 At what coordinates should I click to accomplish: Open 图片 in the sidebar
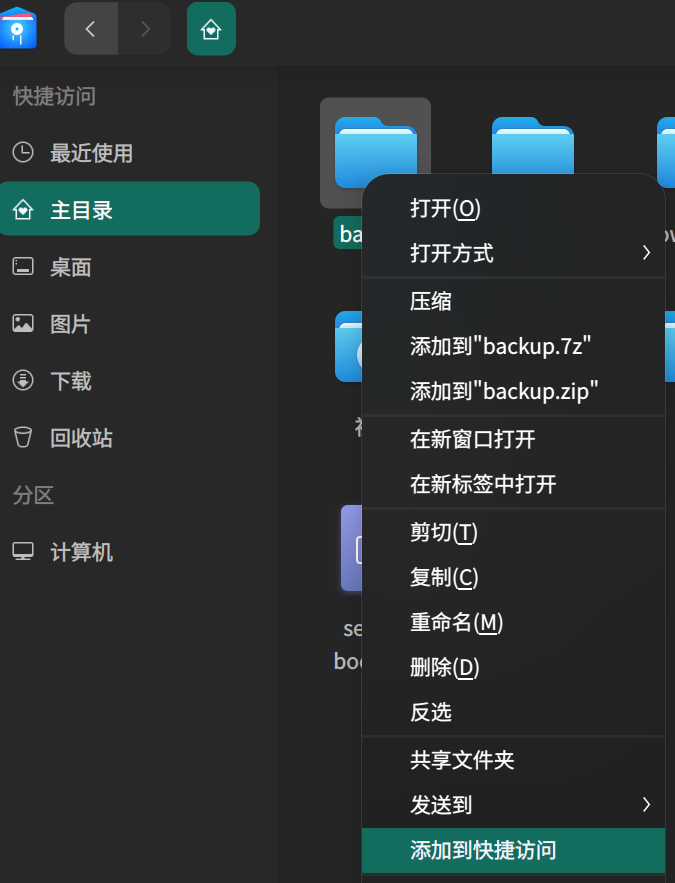click(130, 324)
